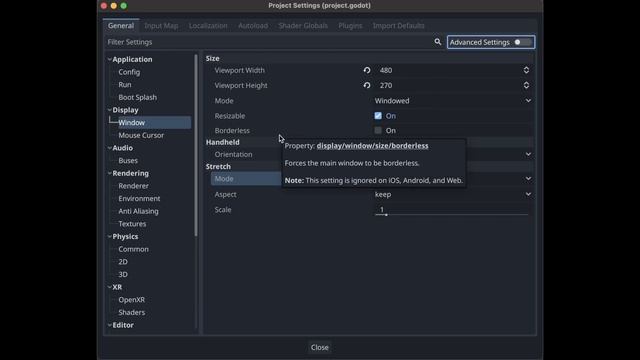
Task: Select Common under Physics
Action: (x=133, y=249)
